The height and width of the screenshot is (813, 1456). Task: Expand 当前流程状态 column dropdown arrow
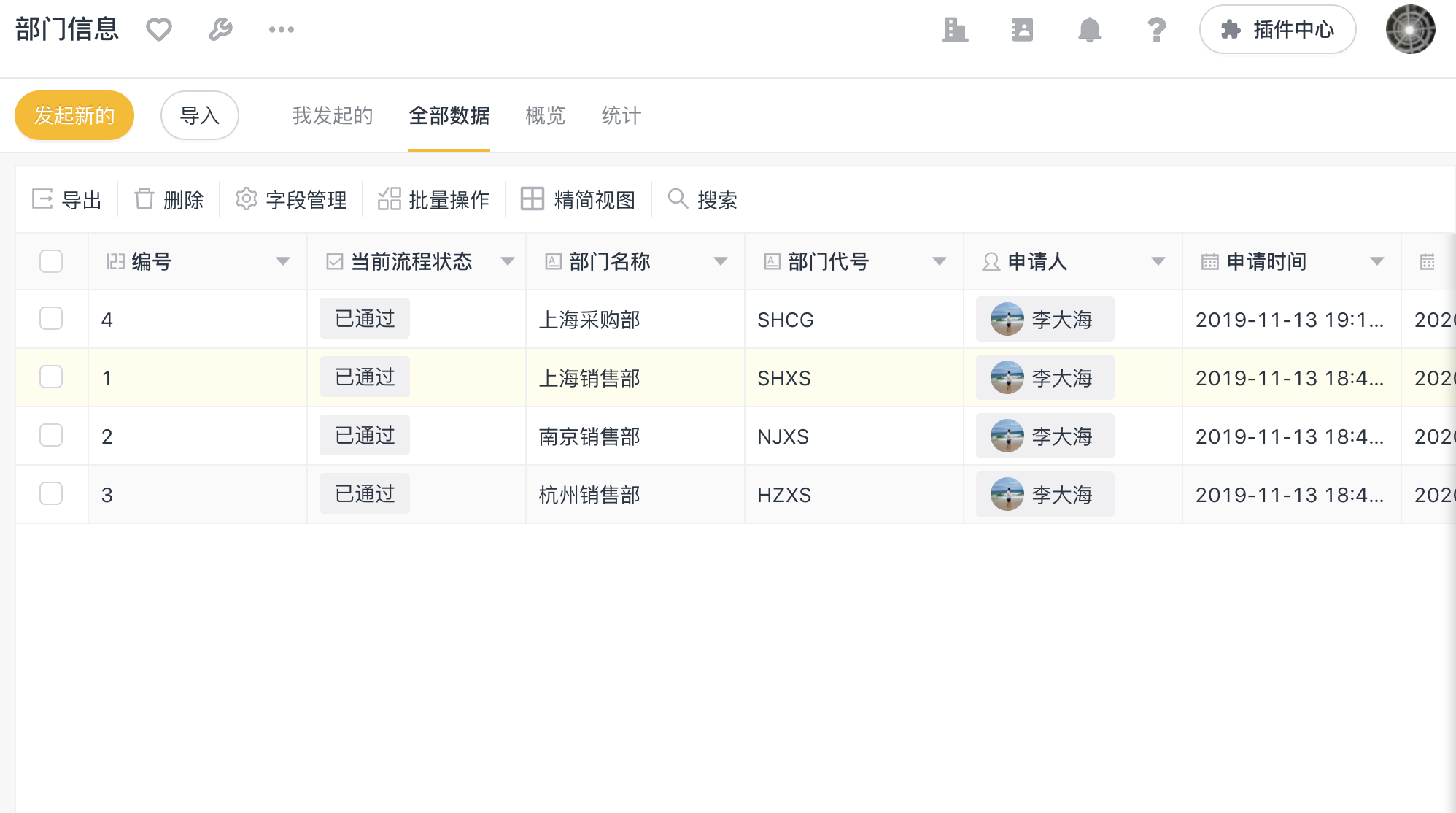tap(508, 261)
